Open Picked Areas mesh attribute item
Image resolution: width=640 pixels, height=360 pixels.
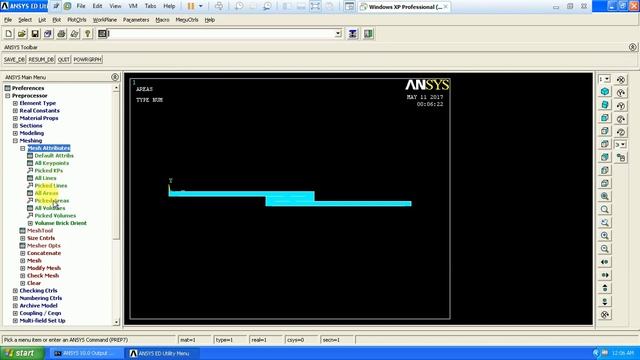coord(52,201)
